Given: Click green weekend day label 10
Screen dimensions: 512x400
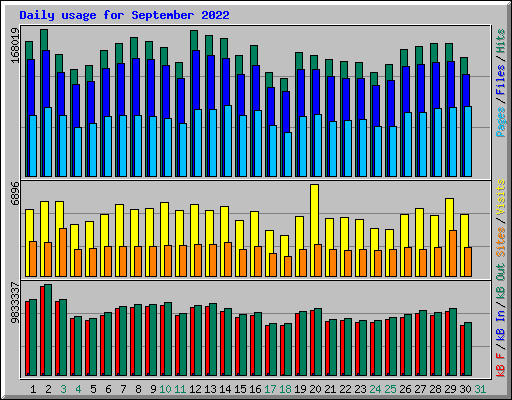Looking at the screenshot, I should click(165, 389).
